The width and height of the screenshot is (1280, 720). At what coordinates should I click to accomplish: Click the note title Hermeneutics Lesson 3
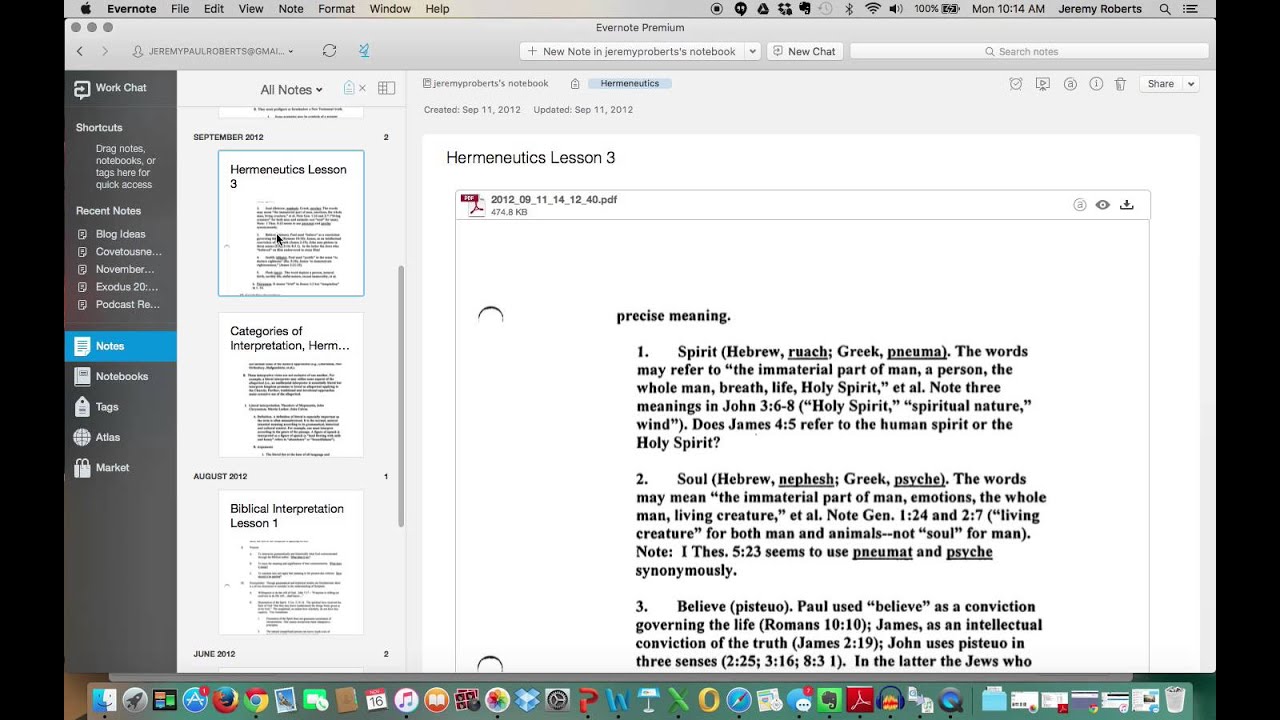531,158
